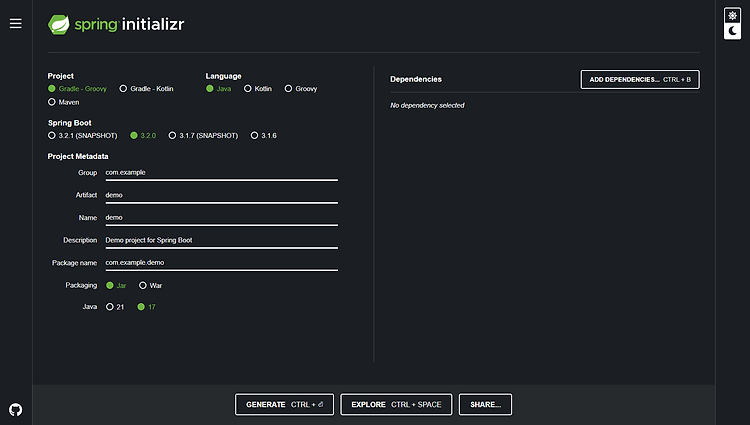Click the Share button
Screen dimensions: 750x425
[485, 404]
